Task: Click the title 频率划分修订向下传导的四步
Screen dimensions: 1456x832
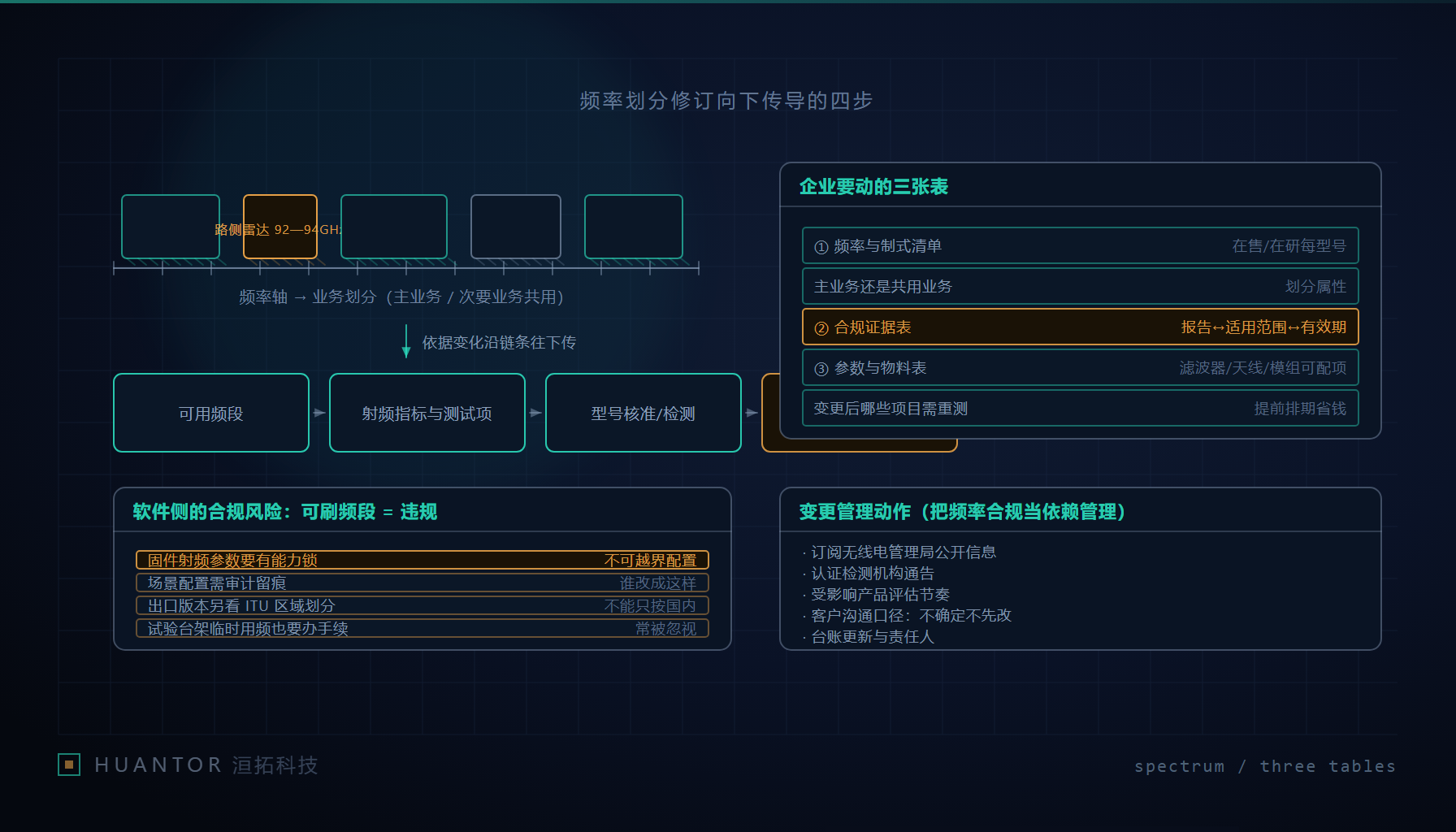Action: click(x=726, y=101)
